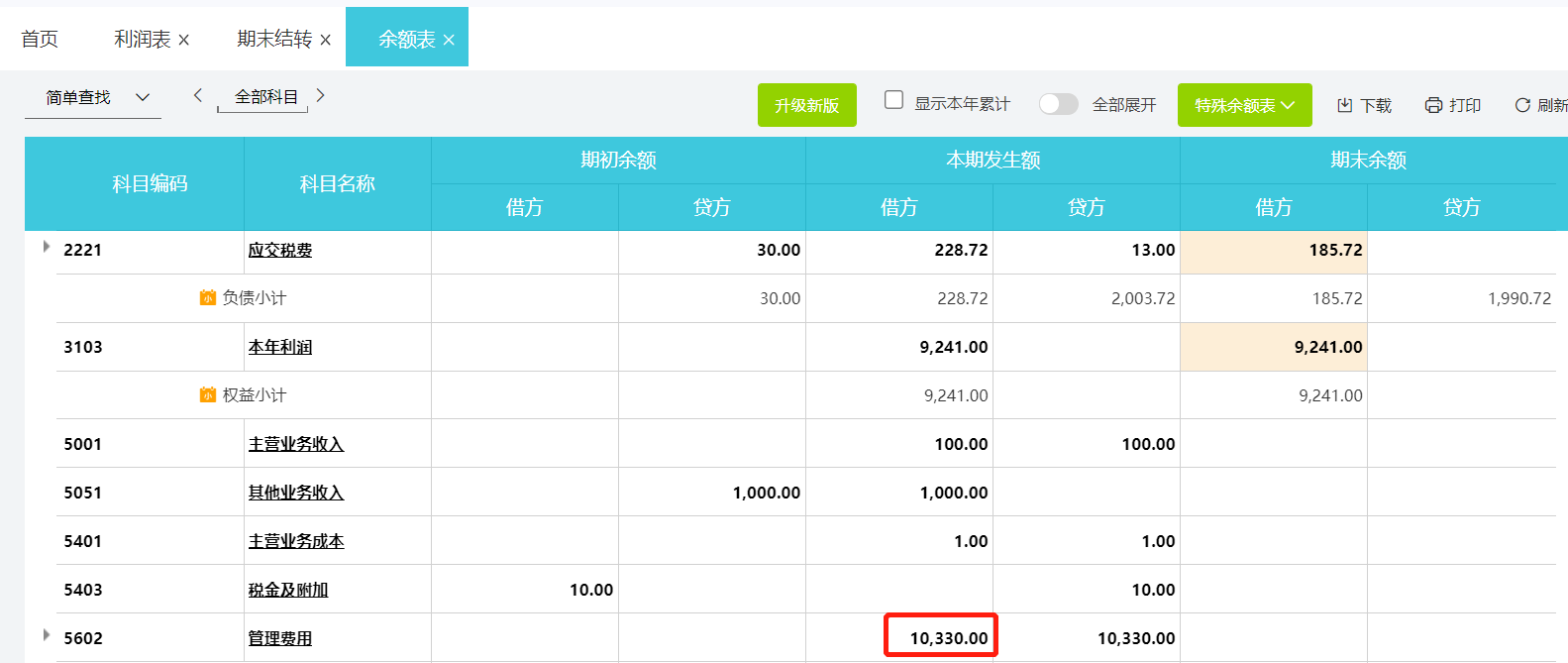Close the 余额表 tab
Image resolution: width=1568 pixels, height=663 pixels.
coord(449,40)
